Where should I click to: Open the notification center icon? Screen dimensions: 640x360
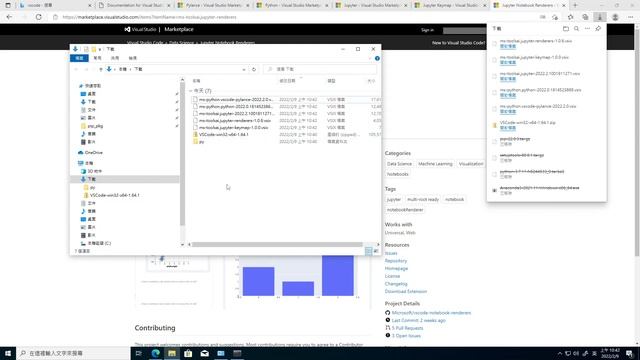(629, 353)
